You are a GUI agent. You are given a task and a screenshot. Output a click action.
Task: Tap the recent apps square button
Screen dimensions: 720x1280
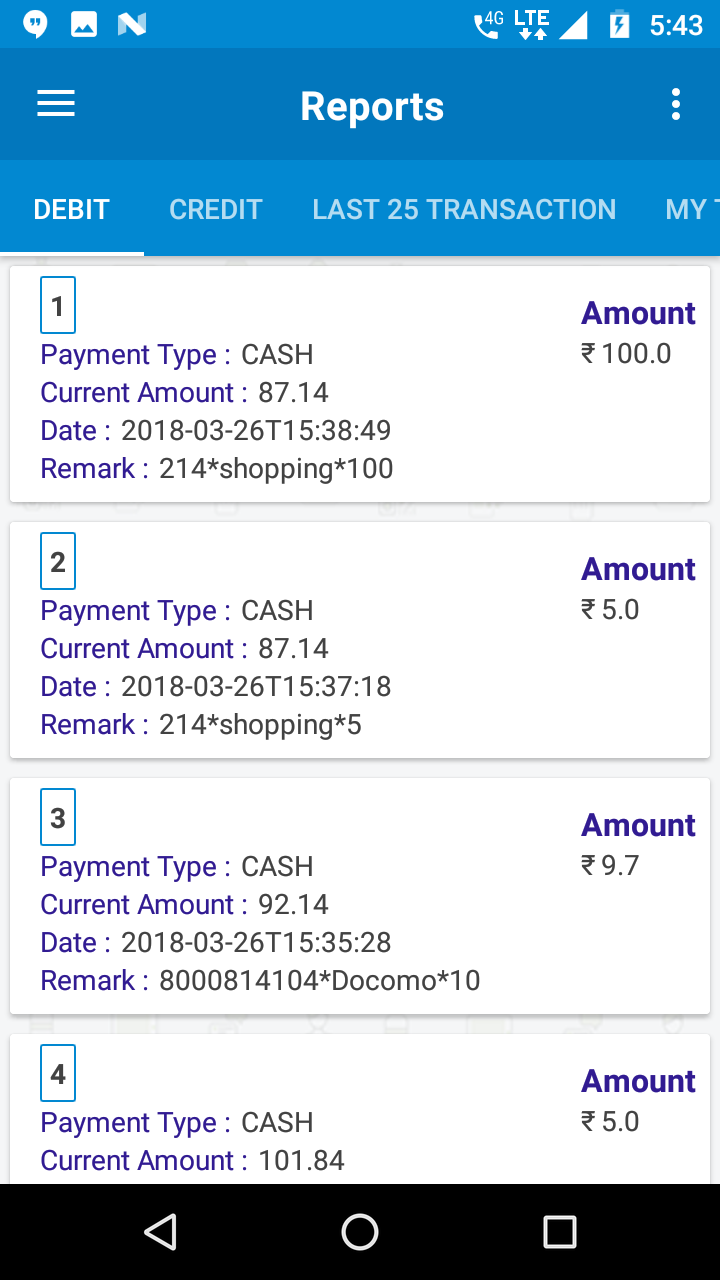click(x=560, y=1232)
